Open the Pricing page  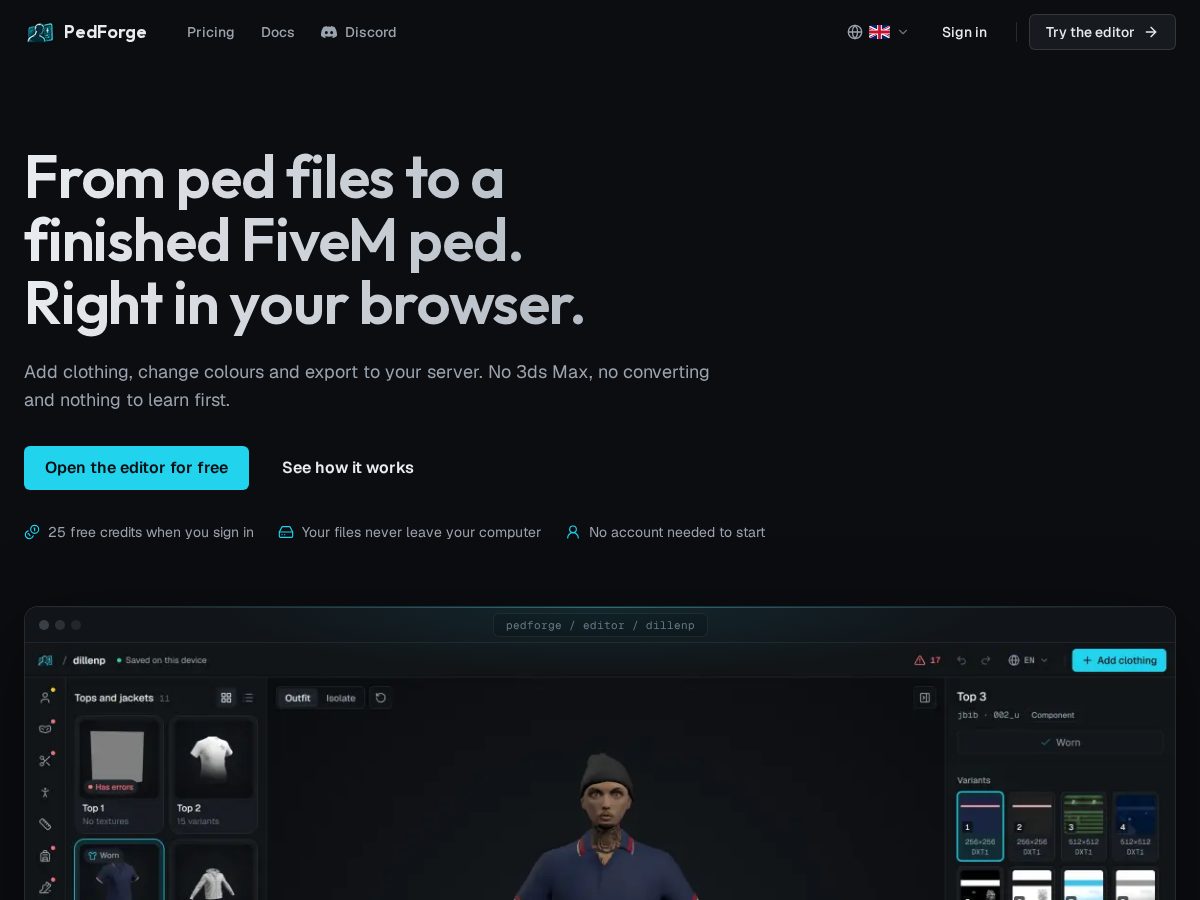[211, 32]
